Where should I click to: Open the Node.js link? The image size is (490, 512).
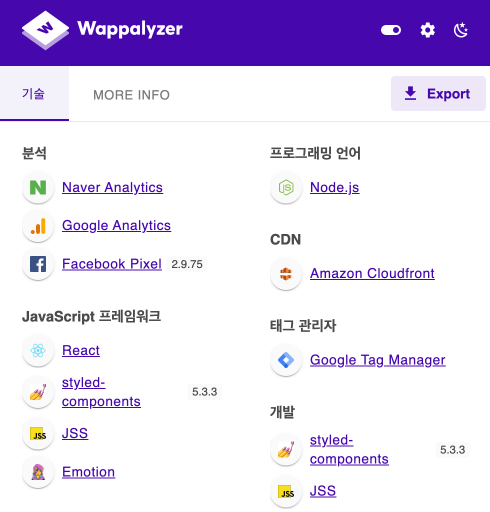(335, 187)
